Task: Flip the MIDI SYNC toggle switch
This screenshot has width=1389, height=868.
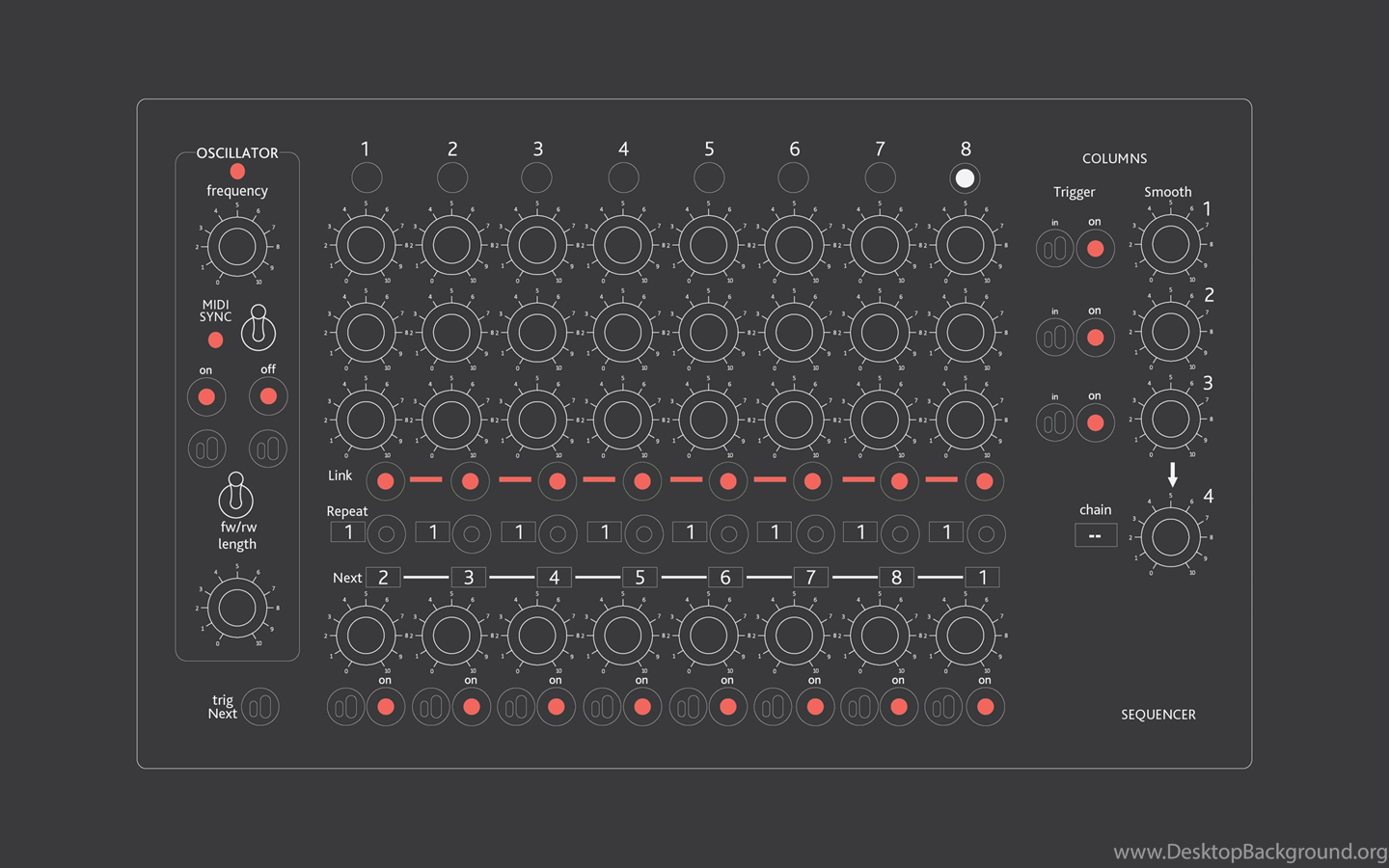Action: coord(258,328)
